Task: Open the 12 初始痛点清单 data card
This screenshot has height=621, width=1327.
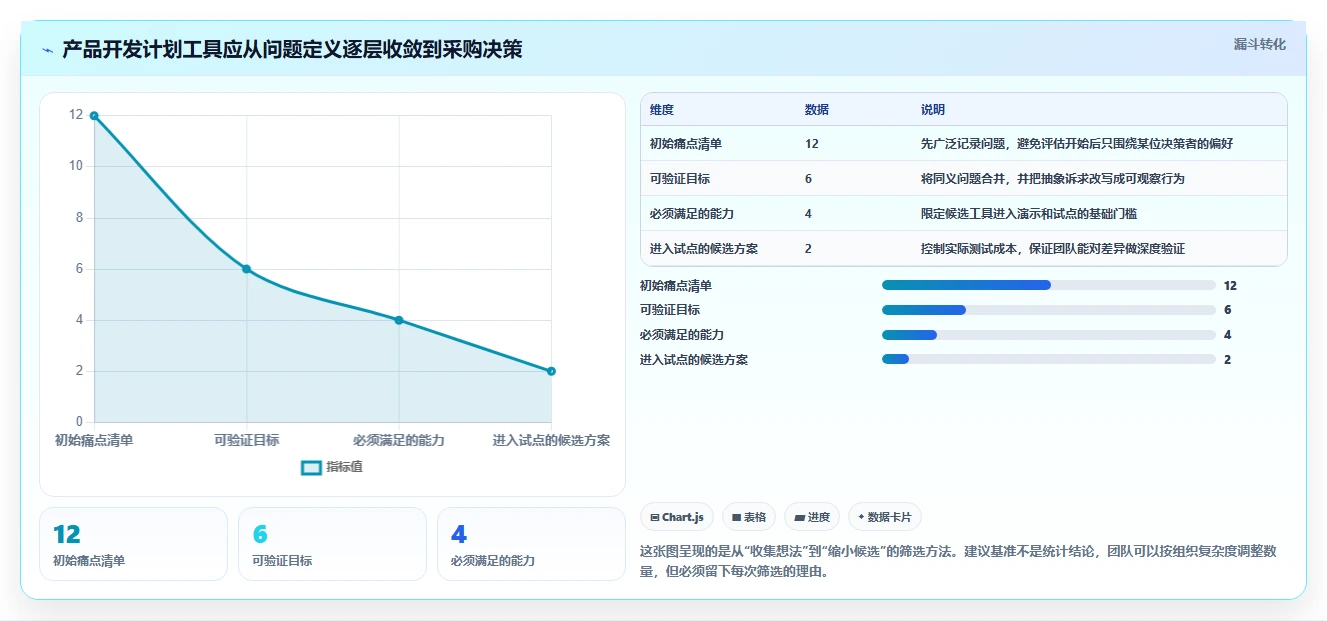Action: 133,544
